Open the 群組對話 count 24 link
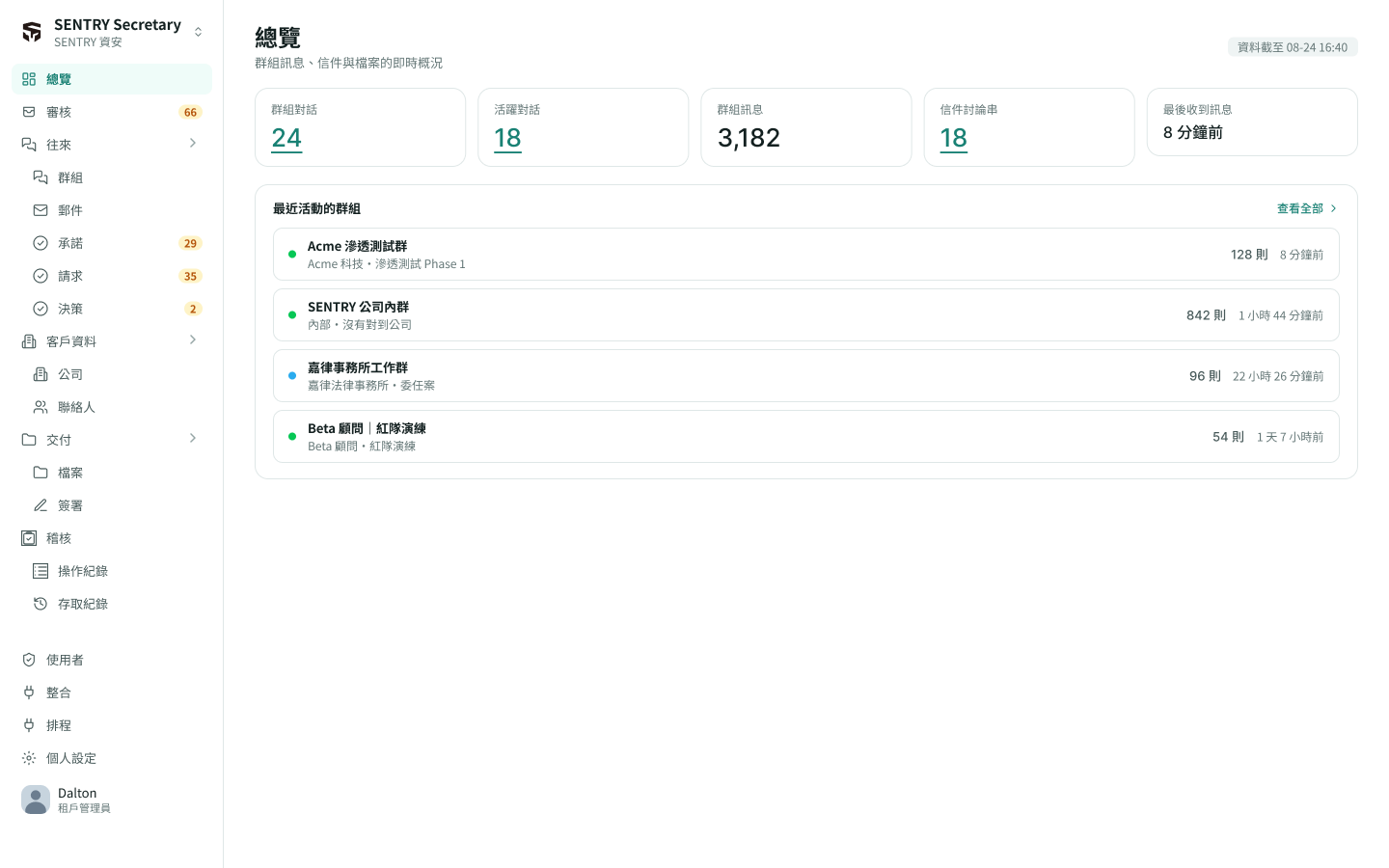1389x868 pixels. click(x=286, y=139)
